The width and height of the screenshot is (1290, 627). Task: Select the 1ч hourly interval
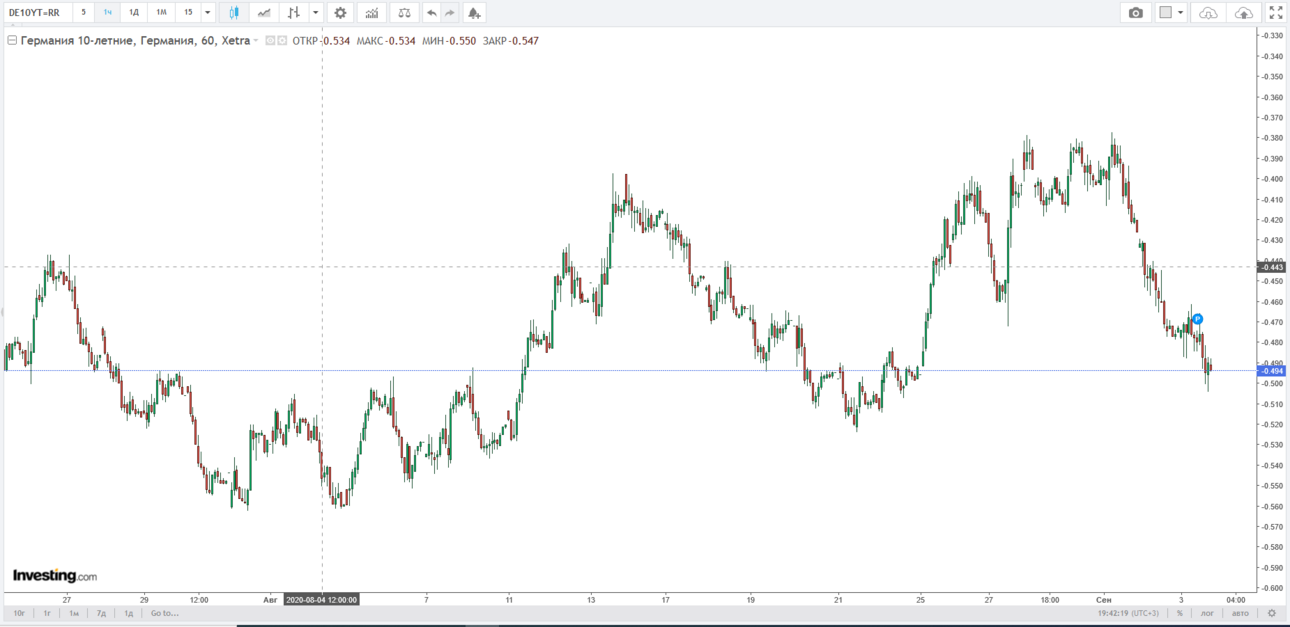pyautogui.click(x=108, y=13)
